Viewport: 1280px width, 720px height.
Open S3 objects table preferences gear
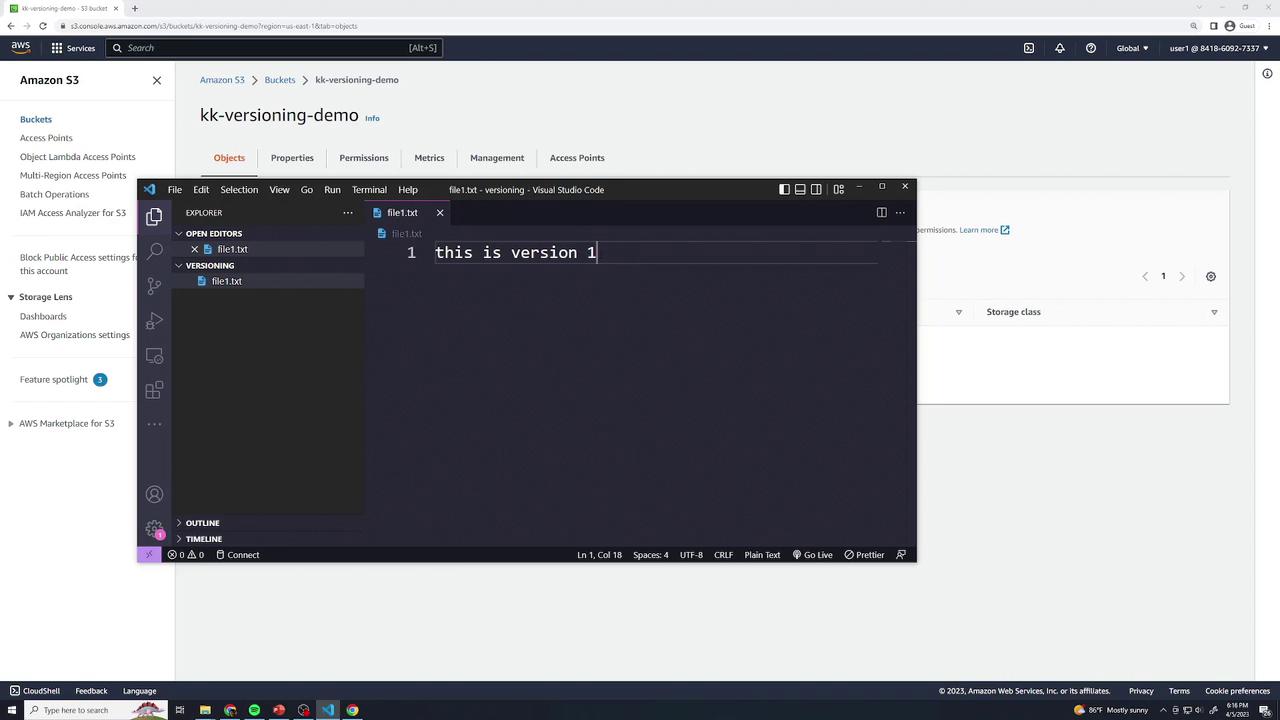coord(1211,277)
